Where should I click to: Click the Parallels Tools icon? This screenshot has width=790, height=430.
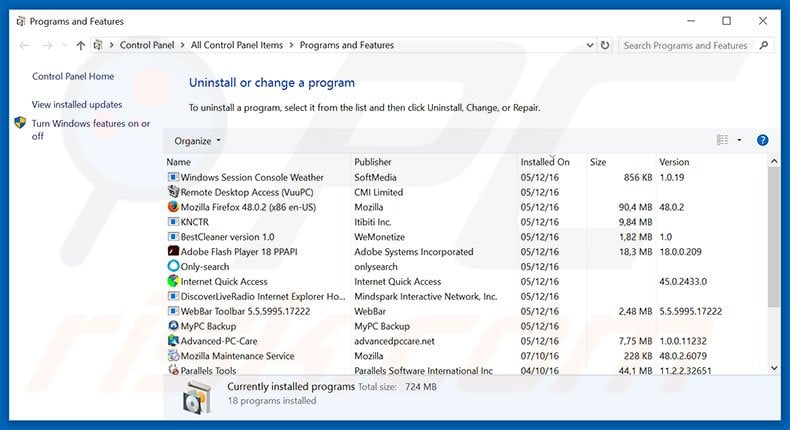pyautogui.click(x=173, y=370)
